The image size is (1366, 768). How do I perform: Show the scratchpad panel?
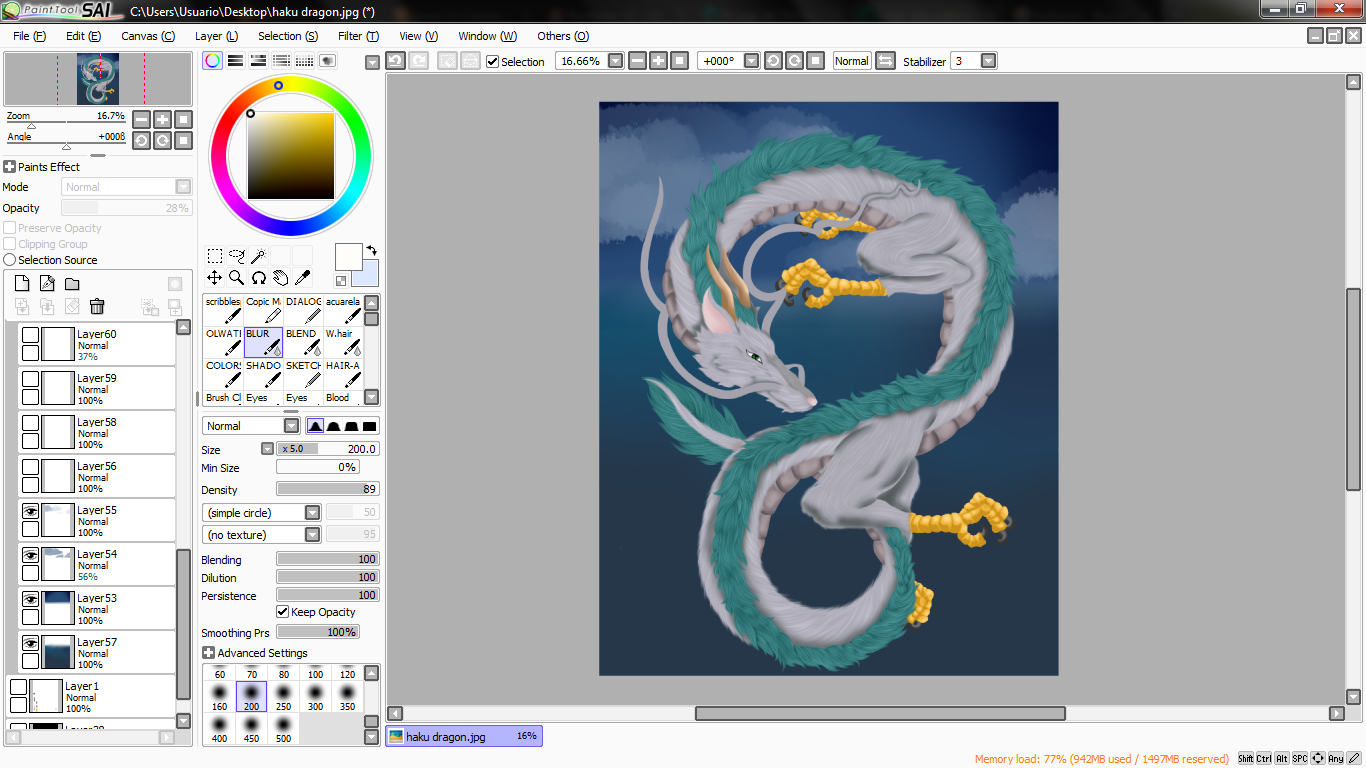327,61
